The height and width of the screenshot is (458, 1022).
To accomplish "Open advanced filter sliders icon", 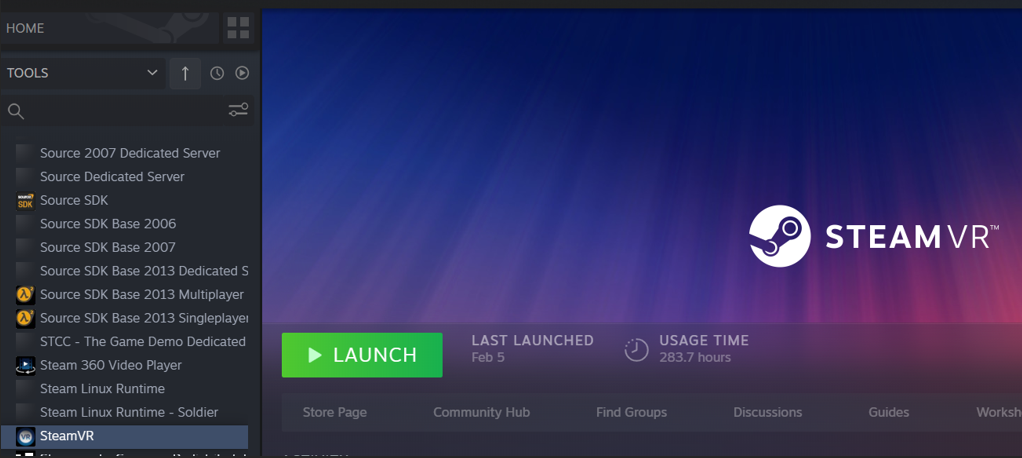I will click(239, 110).
